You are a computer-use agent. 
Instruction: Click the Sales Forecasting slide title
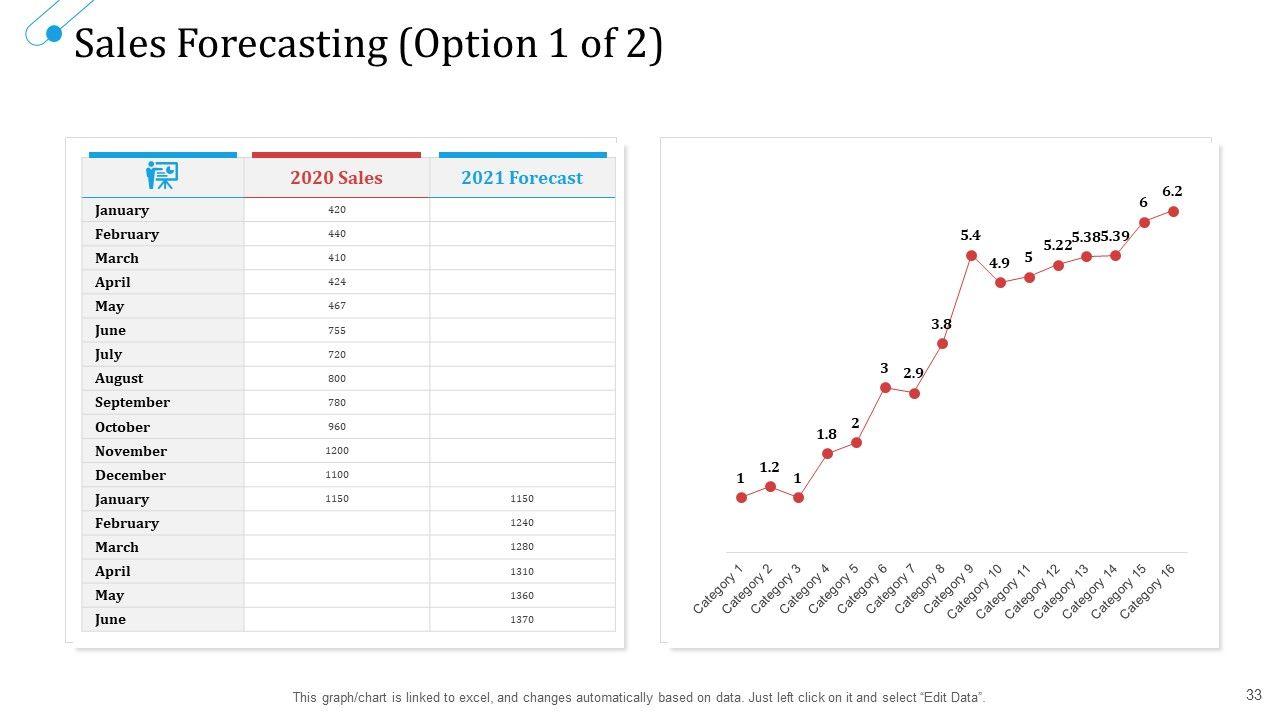[368, 45]
